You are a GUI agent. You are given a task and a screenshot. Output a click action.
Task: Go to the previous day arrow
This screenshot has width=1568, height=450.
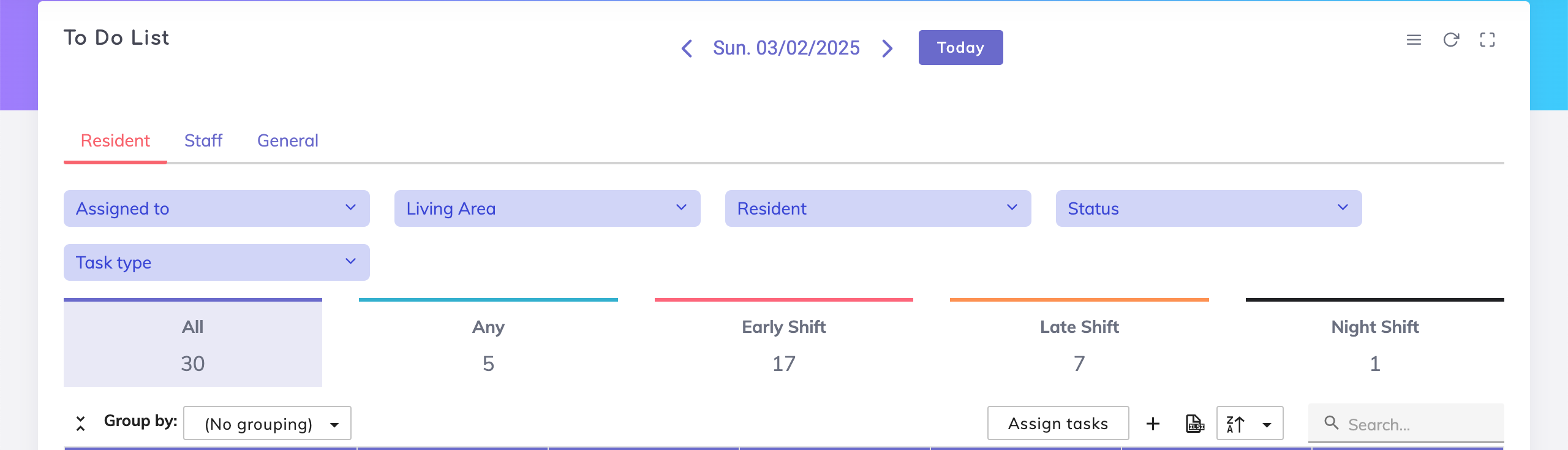coord(687,48)
